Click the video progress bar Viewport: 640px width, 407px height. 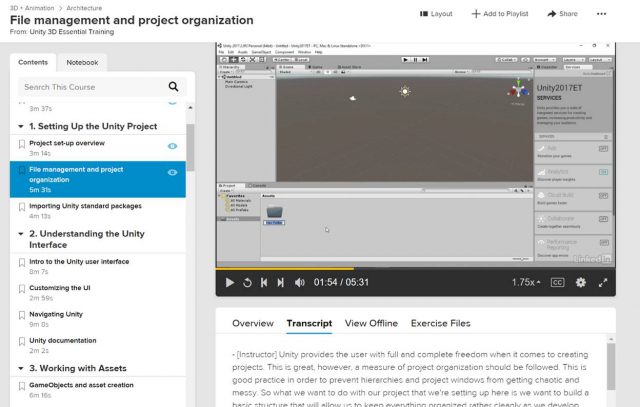point(416,269)
